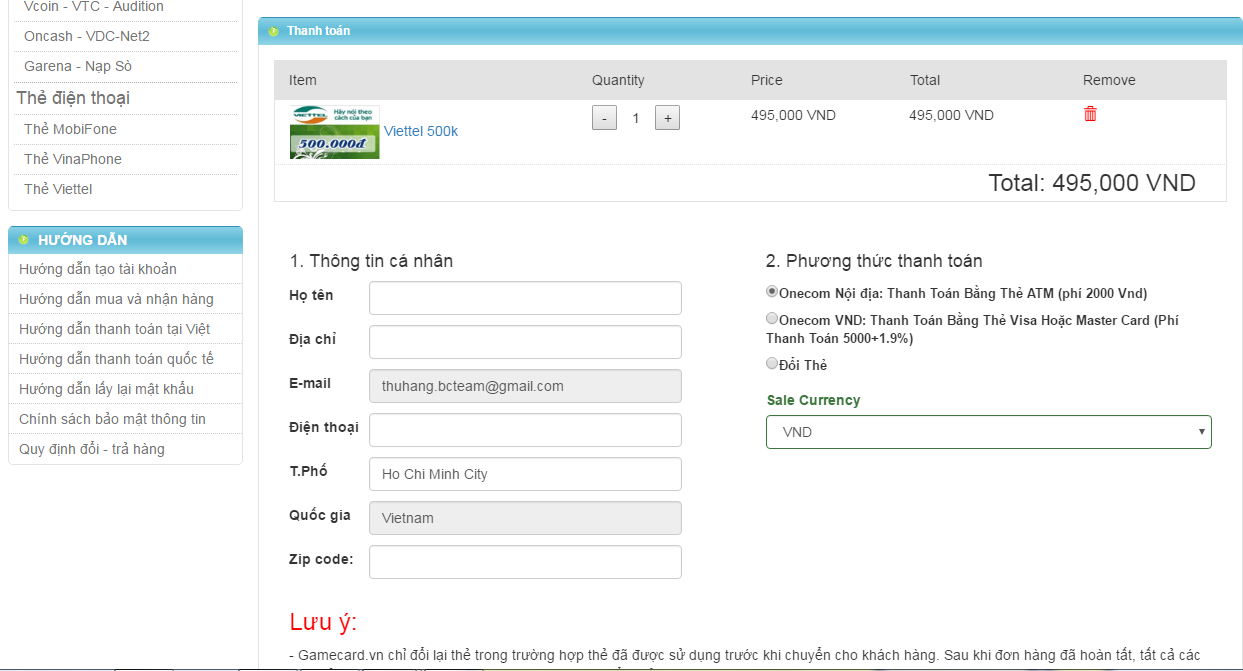
Task: Focus the Họ tên input field
Action: tap(525, 298)
